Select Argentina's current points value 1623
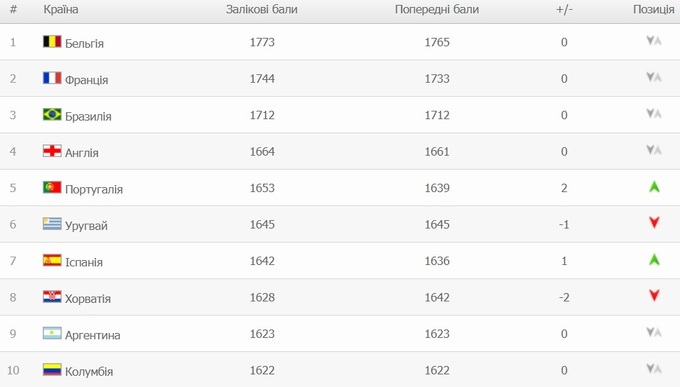The image size is (680, 387). click(x=262, y=334)
